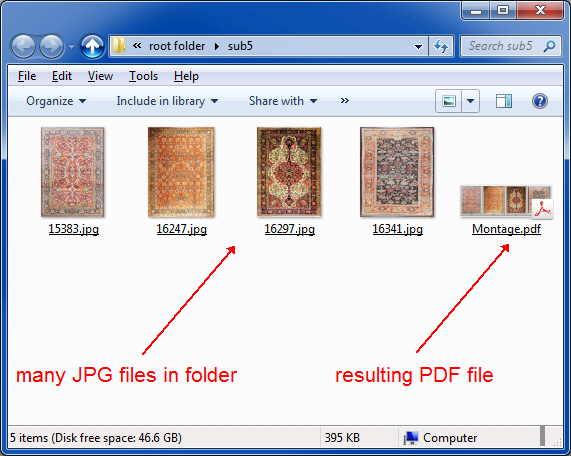Viewport: 571px width, 456px height.
Task: Open Windows Help question mark
Action: coord(540,101)
